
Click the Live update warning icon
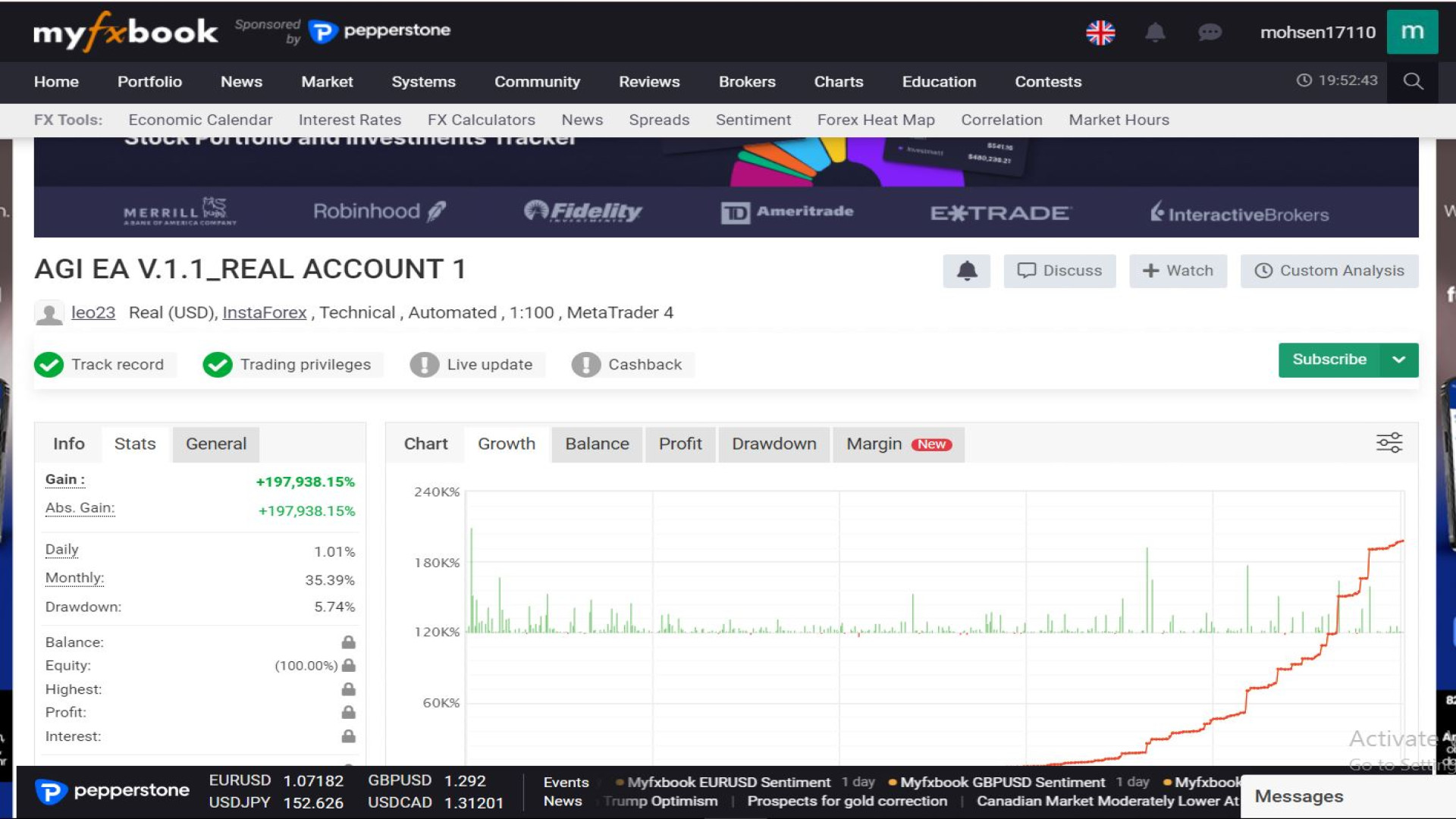[425, 365]
